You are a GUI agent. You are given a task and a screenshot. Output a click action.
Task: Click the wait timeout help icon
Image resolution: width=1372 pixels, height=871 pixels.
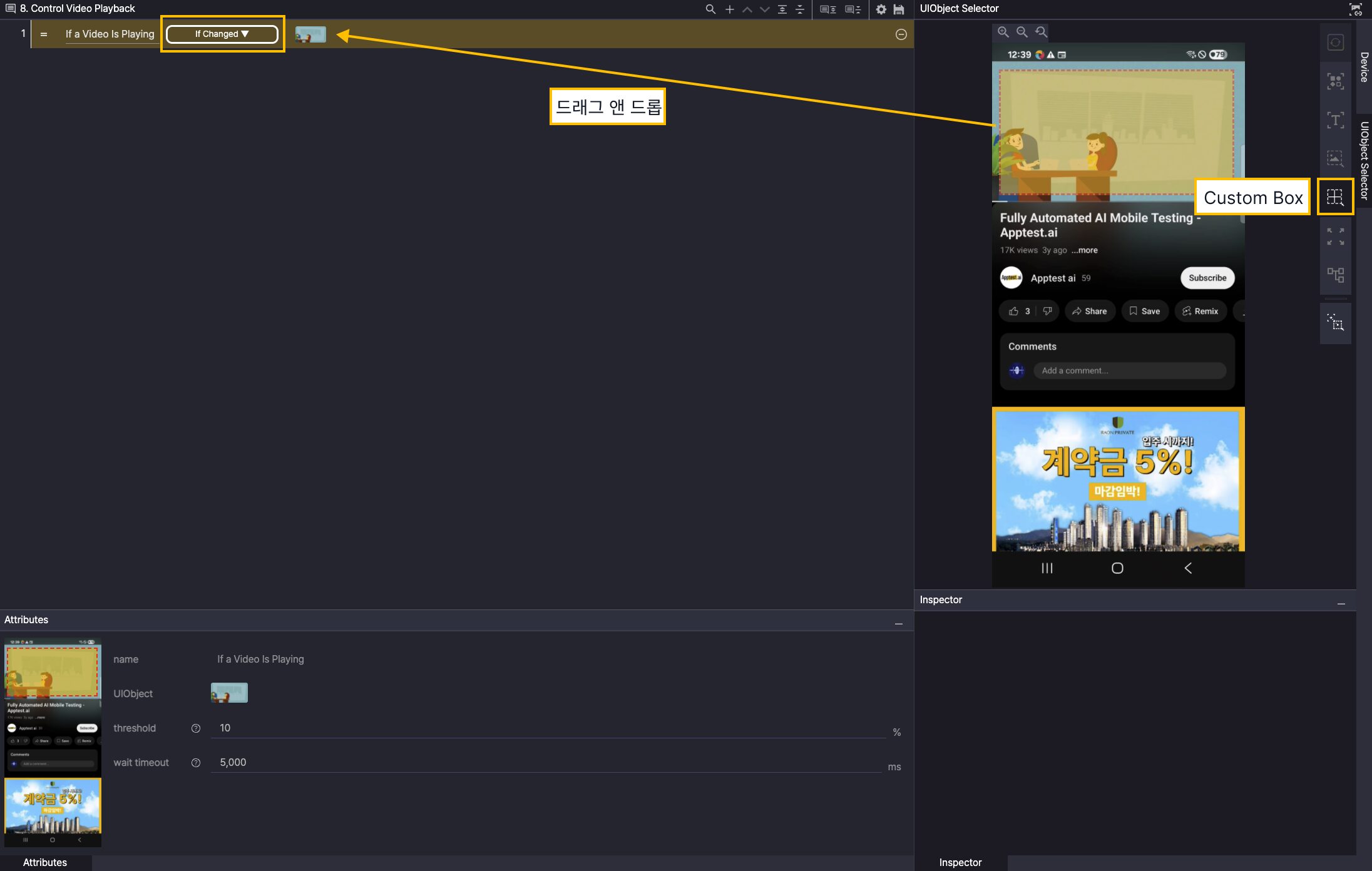click(x=196, y=763)
